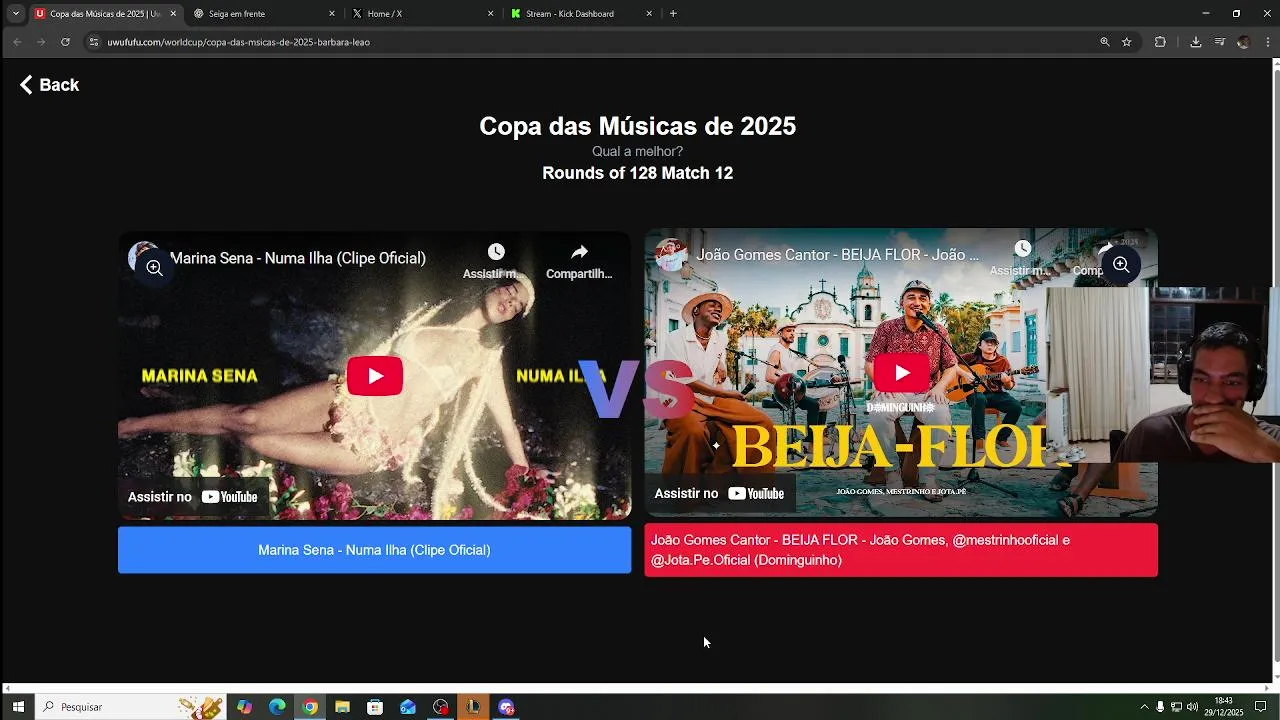Screen dimensions: 1280x720
Task: Click the microphone tray icon
Action: [1160, 707]
